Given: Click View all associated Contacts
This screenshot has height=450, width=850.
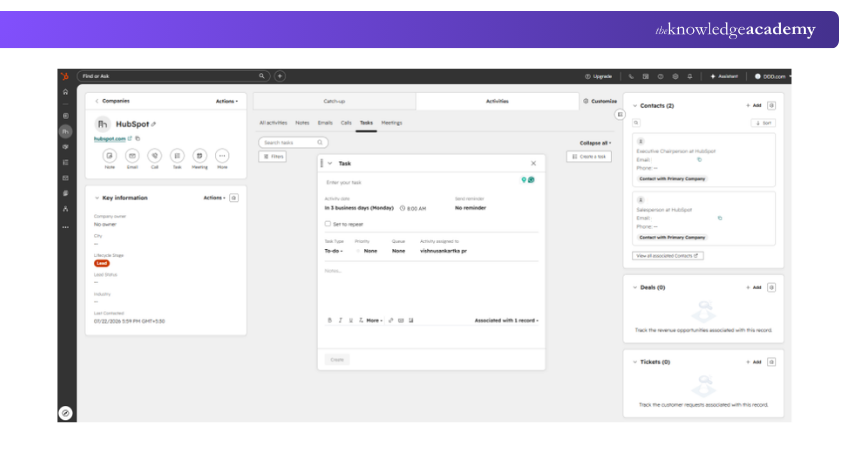Looking at the screenshot, I should (x=668, y=256).
